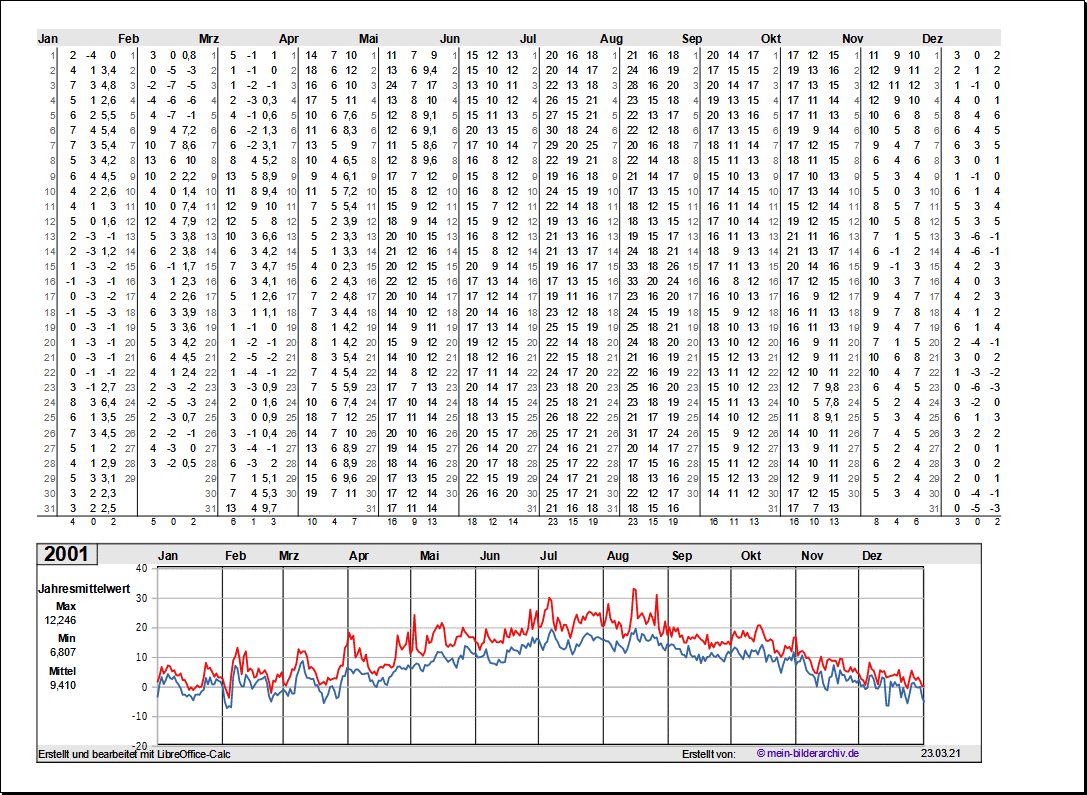Click the 40 label on chart y-axis
Viewport: 1087px width, 795px height.
pyautogui.click(x=141, y=568)
